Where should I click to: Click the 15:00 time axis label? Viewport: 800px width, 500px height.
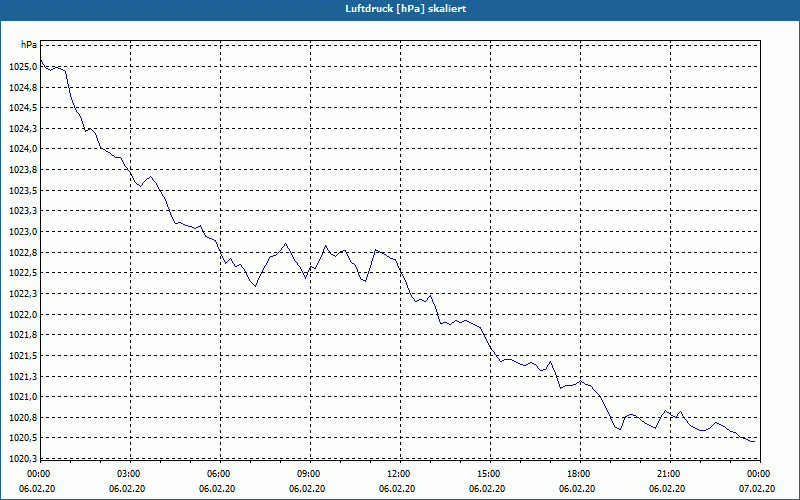[x=490, y=473]
